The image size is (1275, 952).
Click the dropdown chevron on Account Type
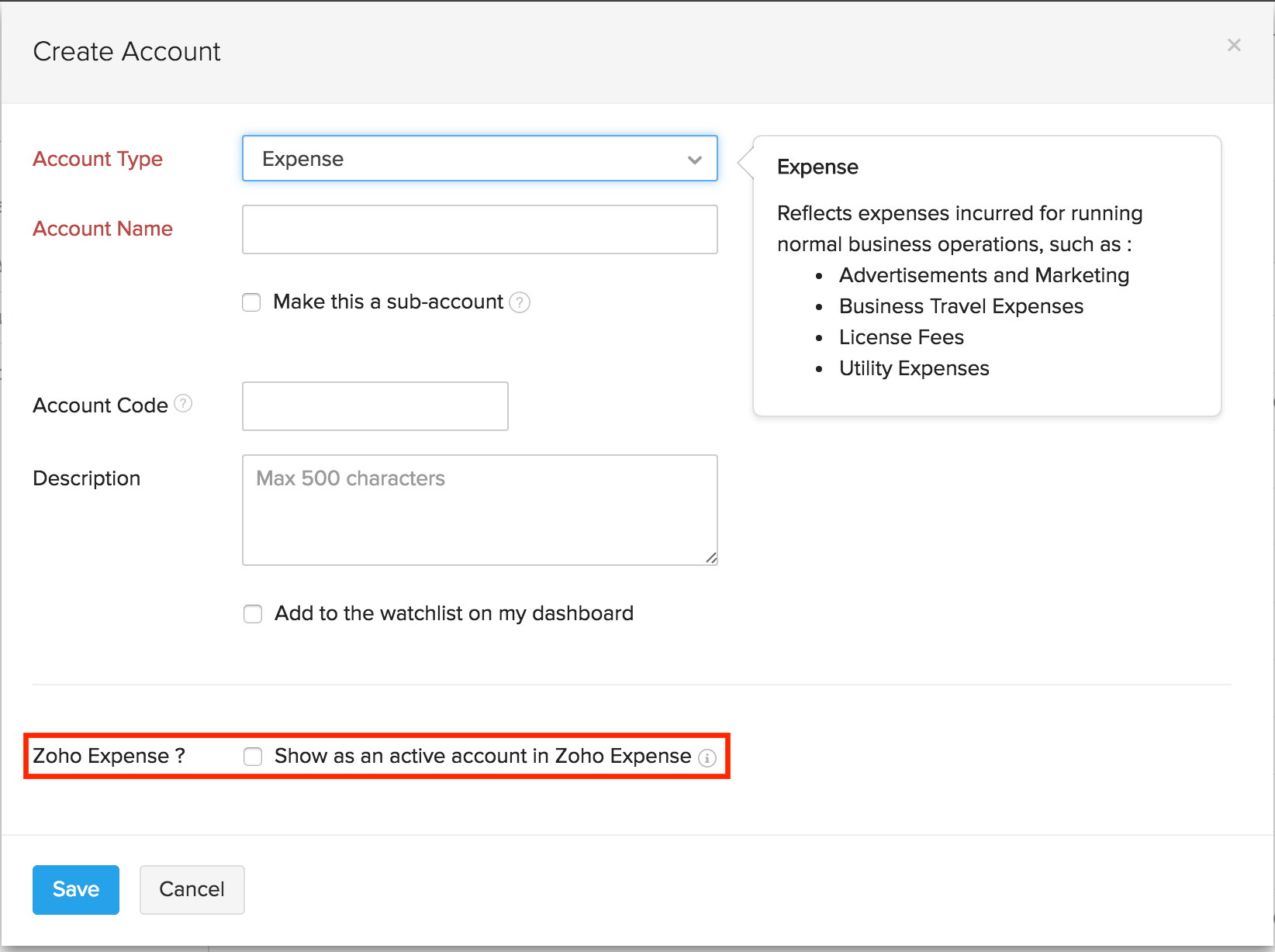[694, 159]
